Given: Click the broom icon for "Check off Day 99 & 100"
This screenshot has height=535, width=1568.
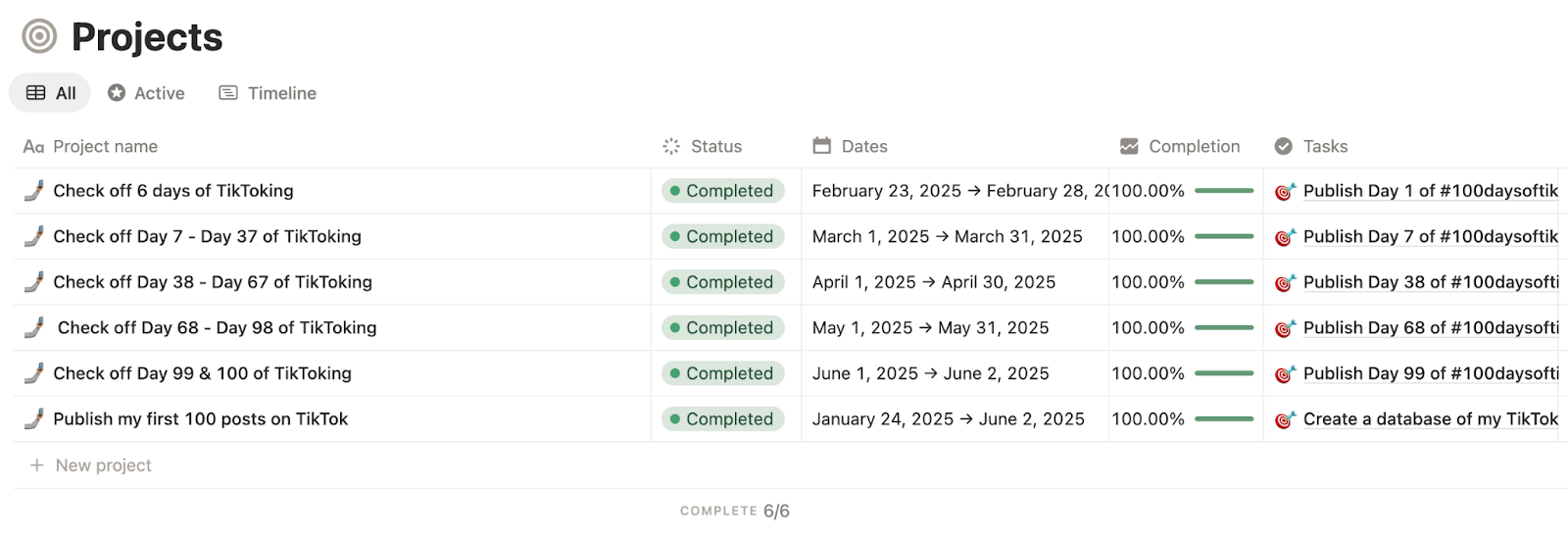Looking at the screenshot, I should coord(34,373).
